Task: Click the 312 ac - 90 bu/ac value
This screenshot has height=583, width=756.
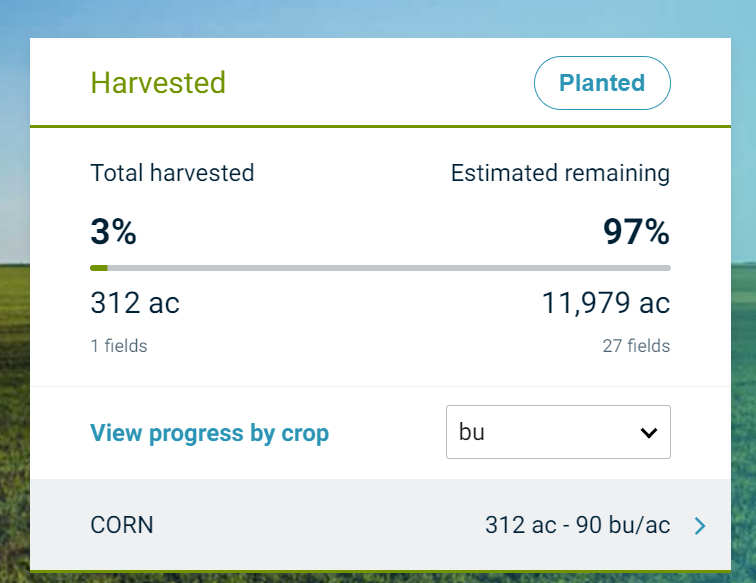Action: tap(577, 525)
